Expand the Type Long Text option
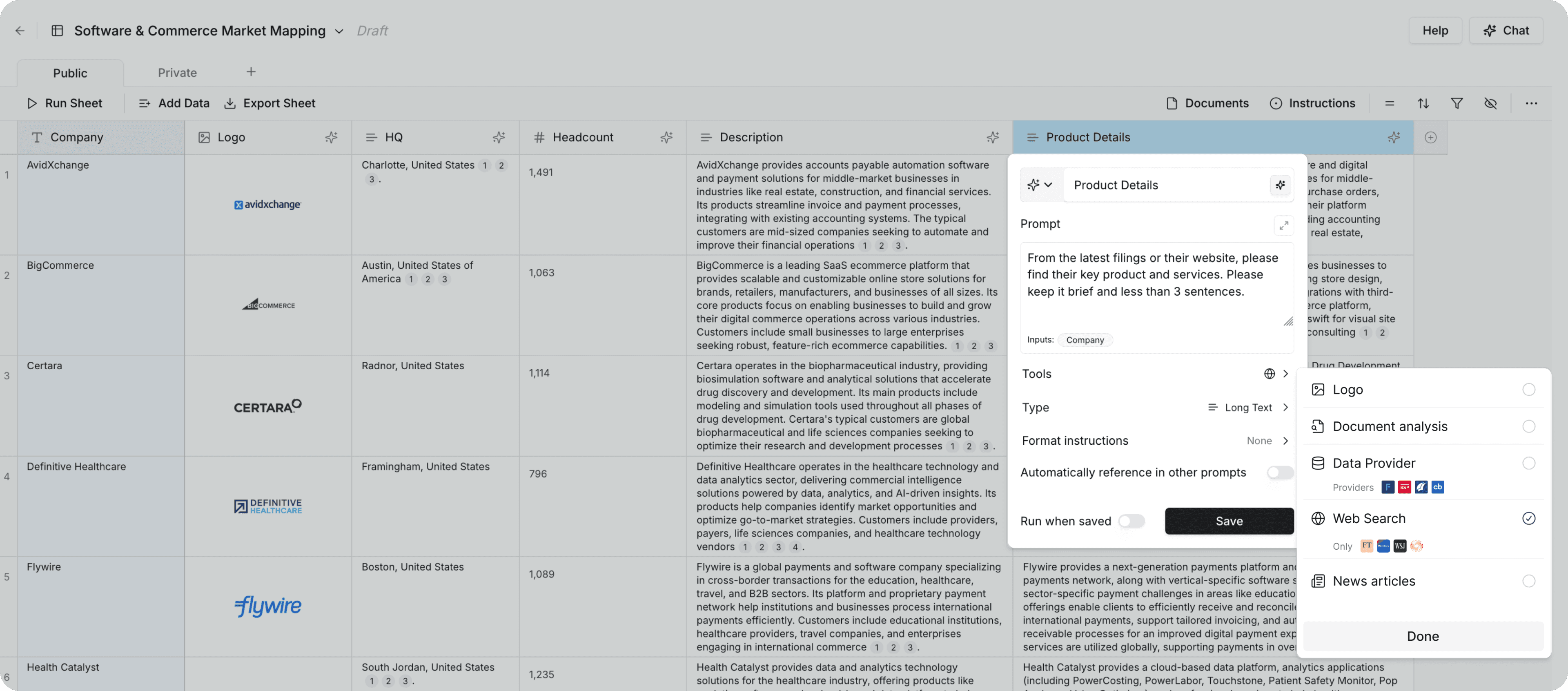Screen dimensions: 1568x691 (1248, 407)
